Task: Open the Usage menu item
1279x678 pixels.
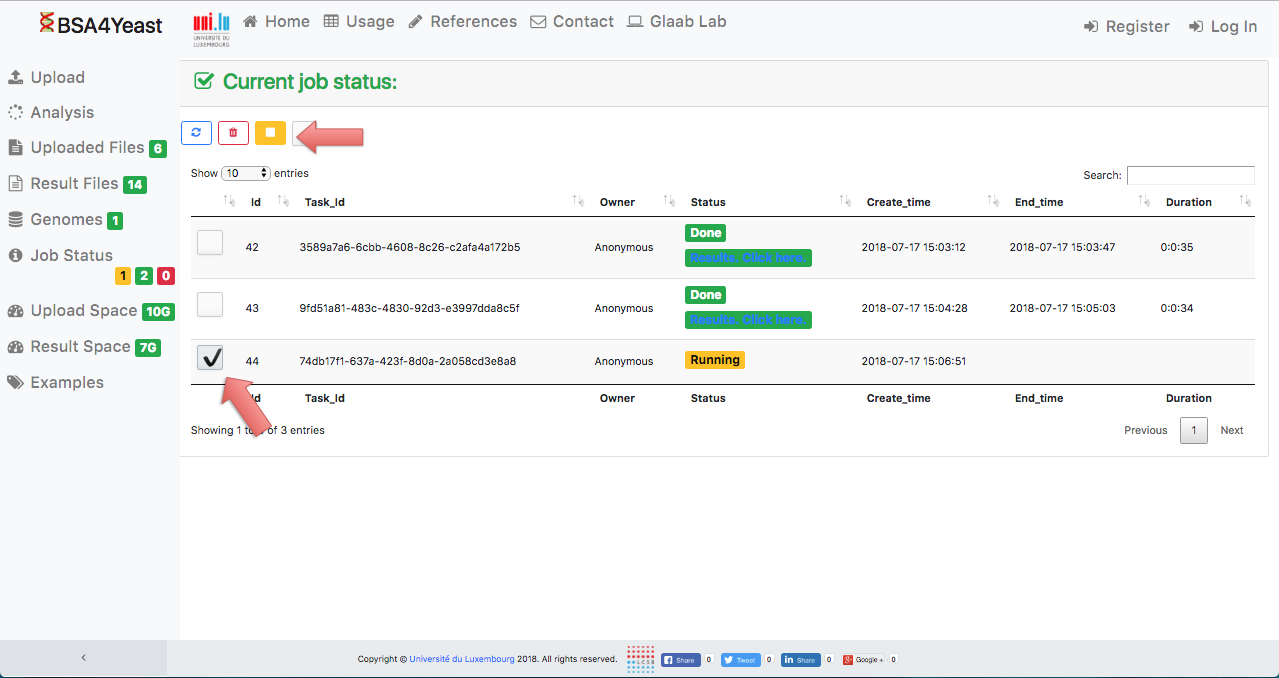Action: tap(358, 22)
